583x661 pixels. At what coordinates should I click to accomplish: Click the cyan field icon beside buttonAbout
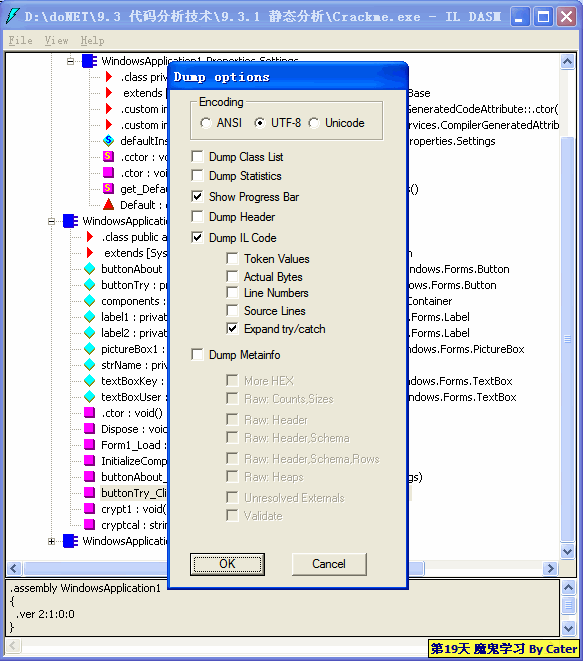pyautogui.click(x=89, y=269)
